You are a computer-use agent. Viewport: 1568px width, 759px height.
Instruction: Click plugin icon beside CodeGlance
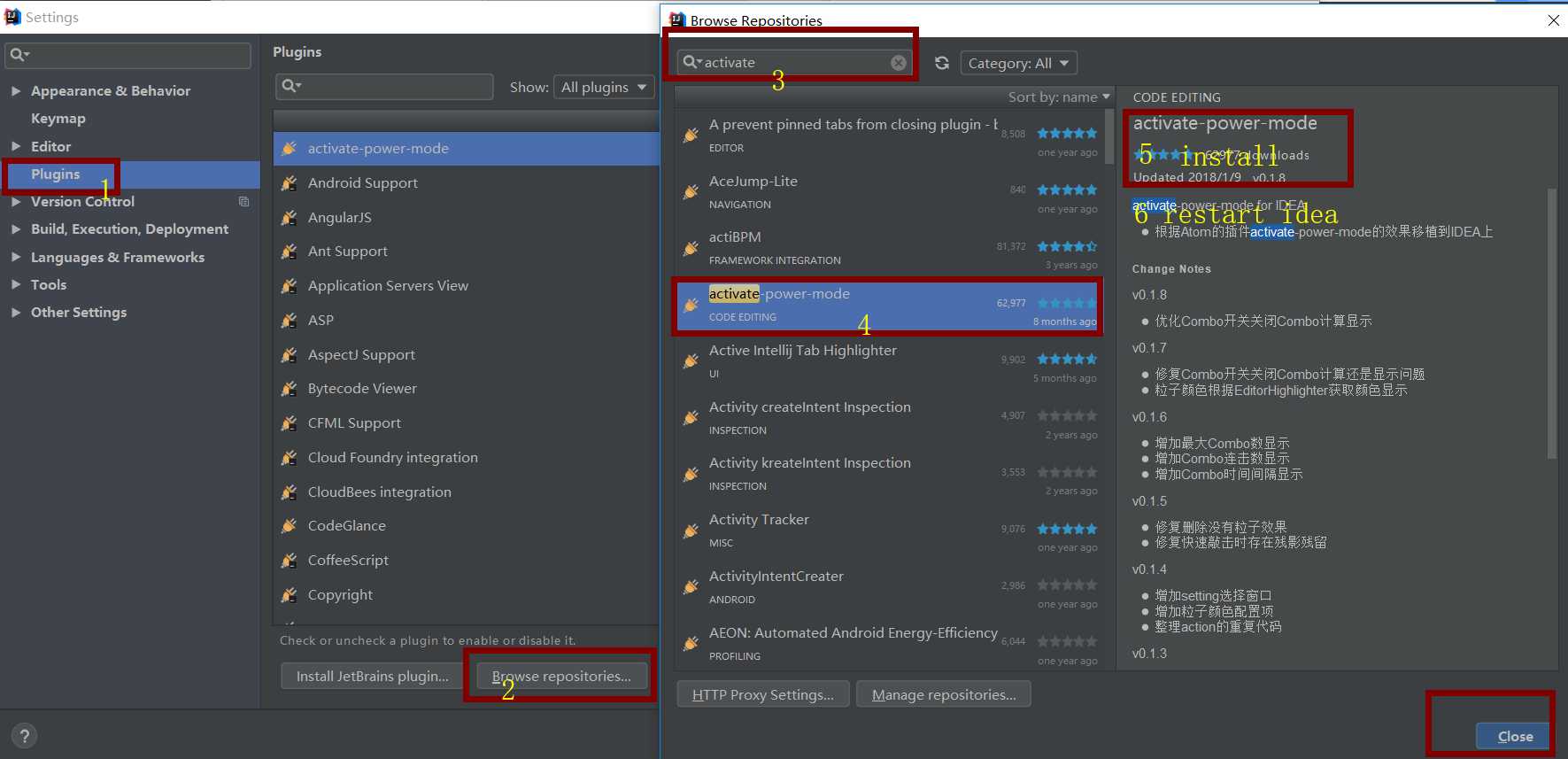pos(289,526)
